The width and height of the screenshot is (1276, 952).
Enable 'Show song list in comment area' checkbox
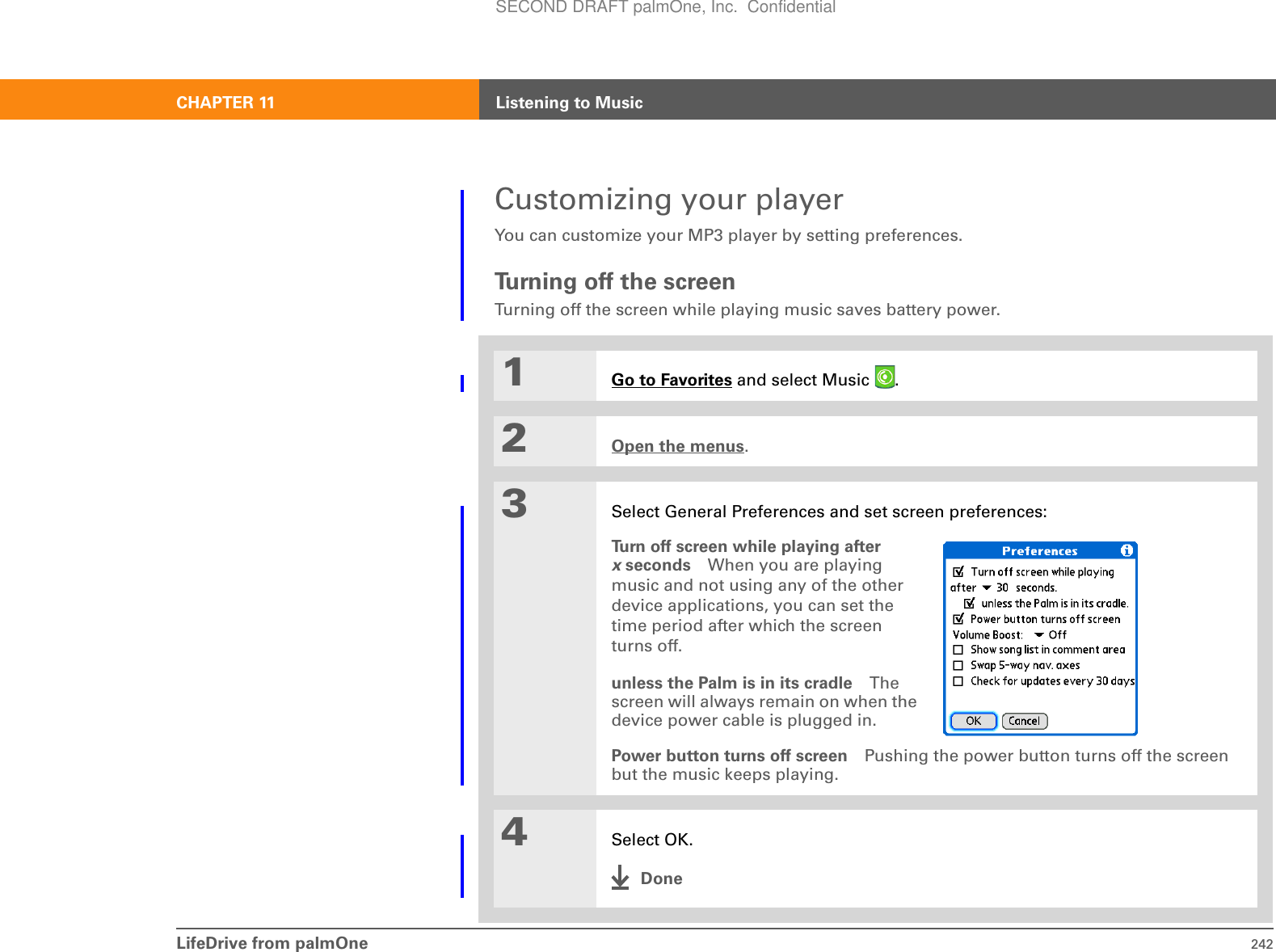(958, 650)
